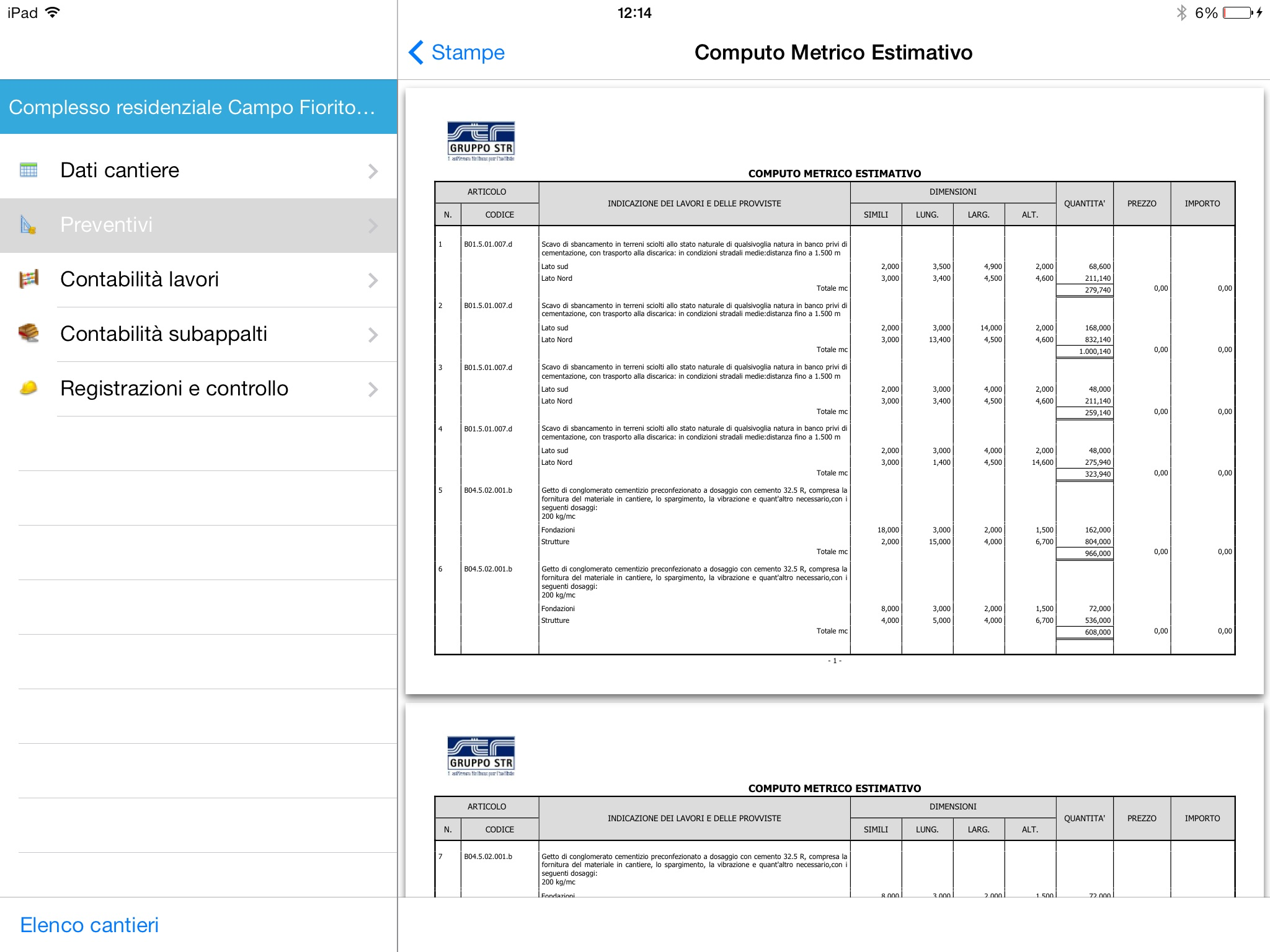Tap code B01.5.01.007.d in row 1
The image size is (1270, 952).
point(488,244)
